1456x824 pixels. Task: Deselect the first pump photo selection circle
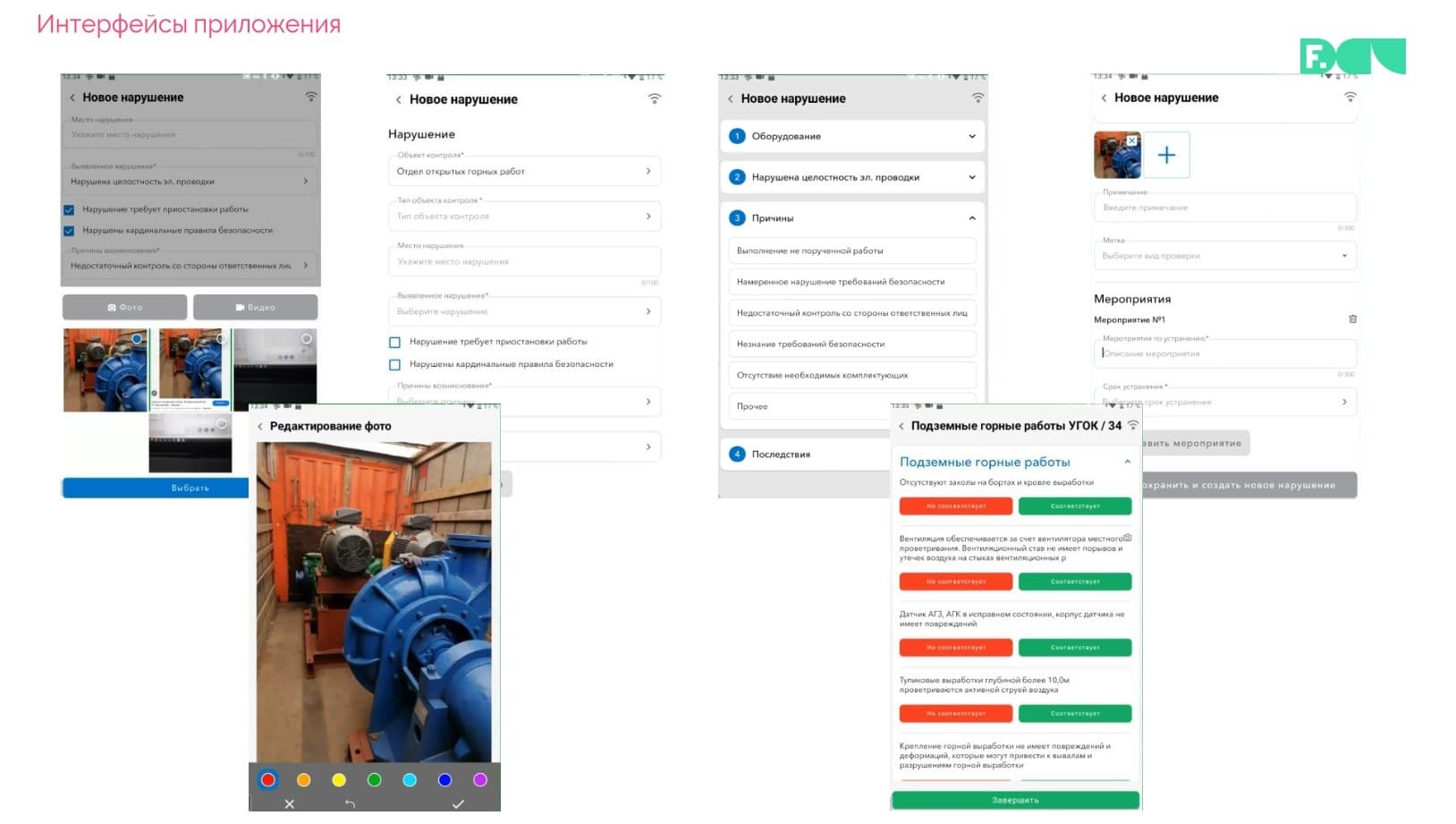(137, 339)
